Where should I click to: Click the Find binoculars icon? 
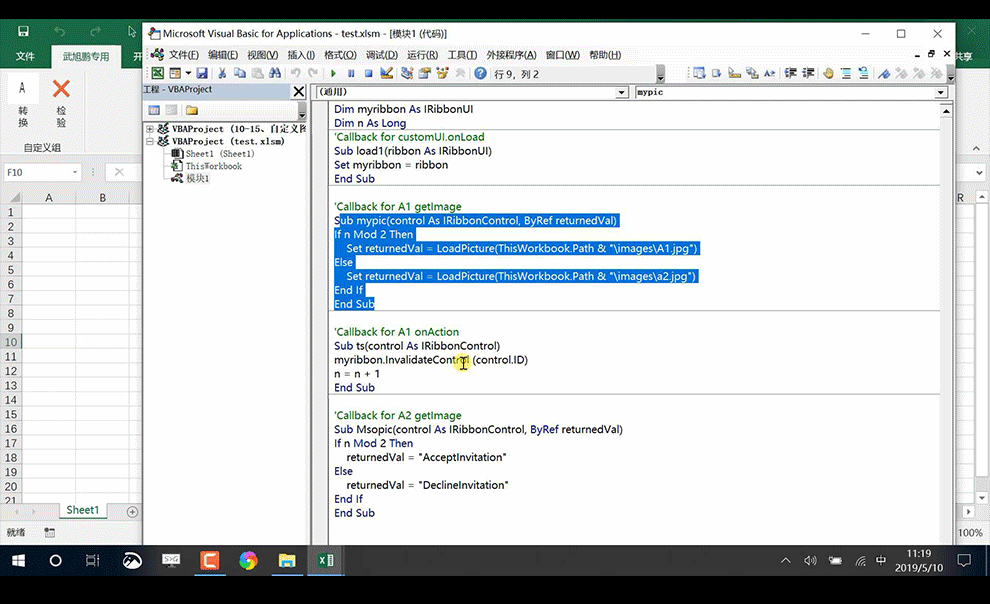click(275, 73)
